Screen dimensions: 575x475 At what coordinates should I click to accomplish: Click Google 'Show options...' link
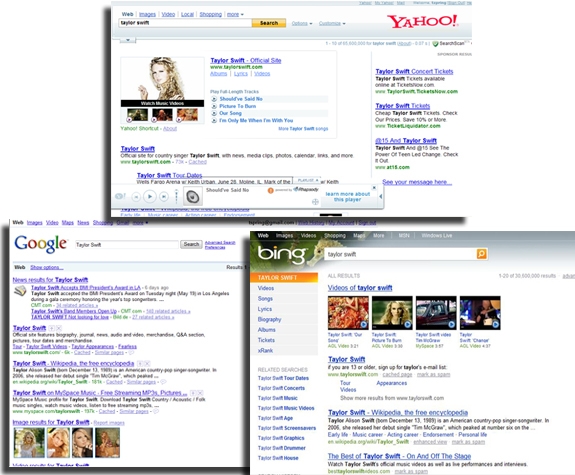click(x=47, y=267)
